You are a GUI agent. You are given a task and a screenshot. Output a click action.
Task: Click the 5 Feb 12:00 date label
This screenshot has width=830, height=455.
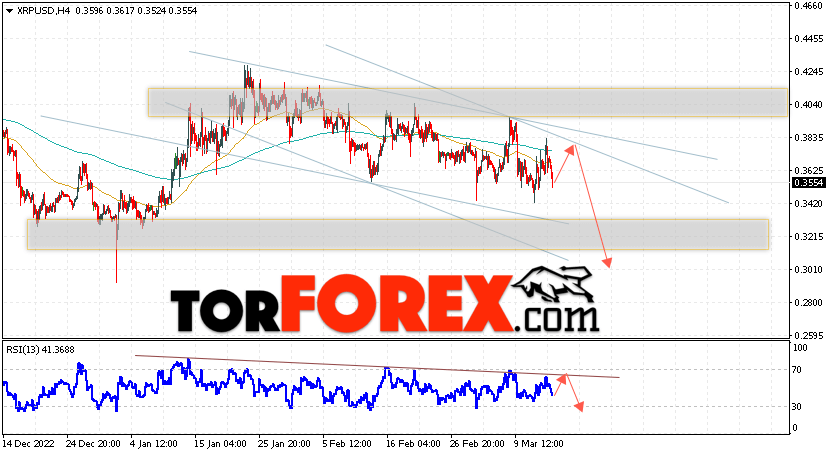pyautogui.click(x=347, y=443)
